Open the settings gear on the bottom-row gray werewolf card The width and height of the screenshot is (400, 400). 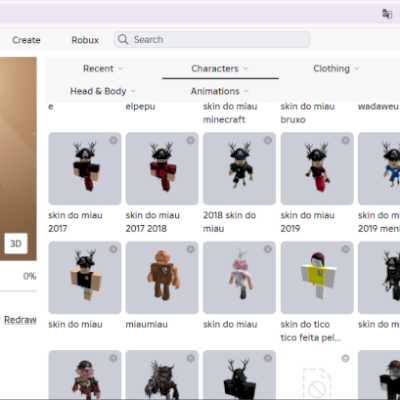click(x=191, y=358)
